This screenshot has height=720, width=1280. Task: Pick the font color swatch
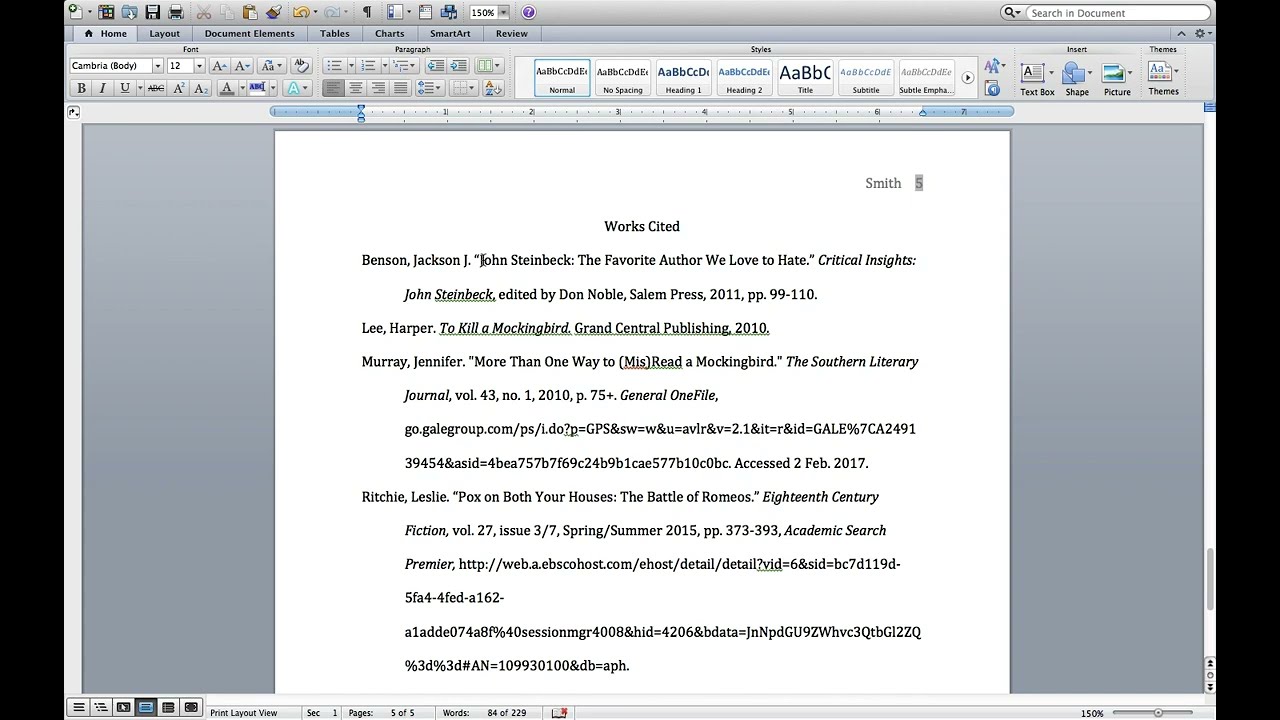click(x=226, y=88)
